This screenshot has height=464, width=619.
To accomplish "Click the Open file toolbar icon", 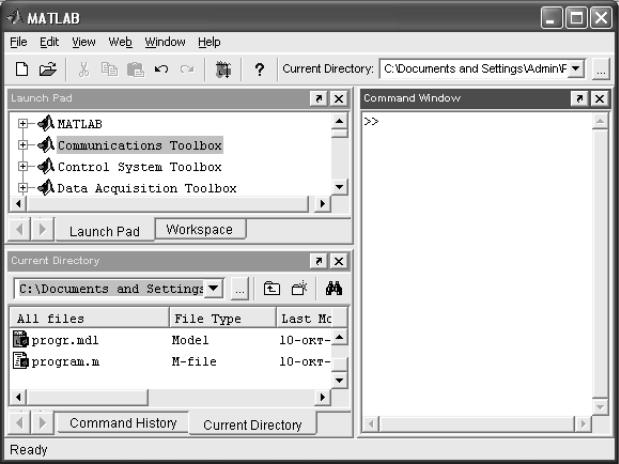I will click(48, 69).
